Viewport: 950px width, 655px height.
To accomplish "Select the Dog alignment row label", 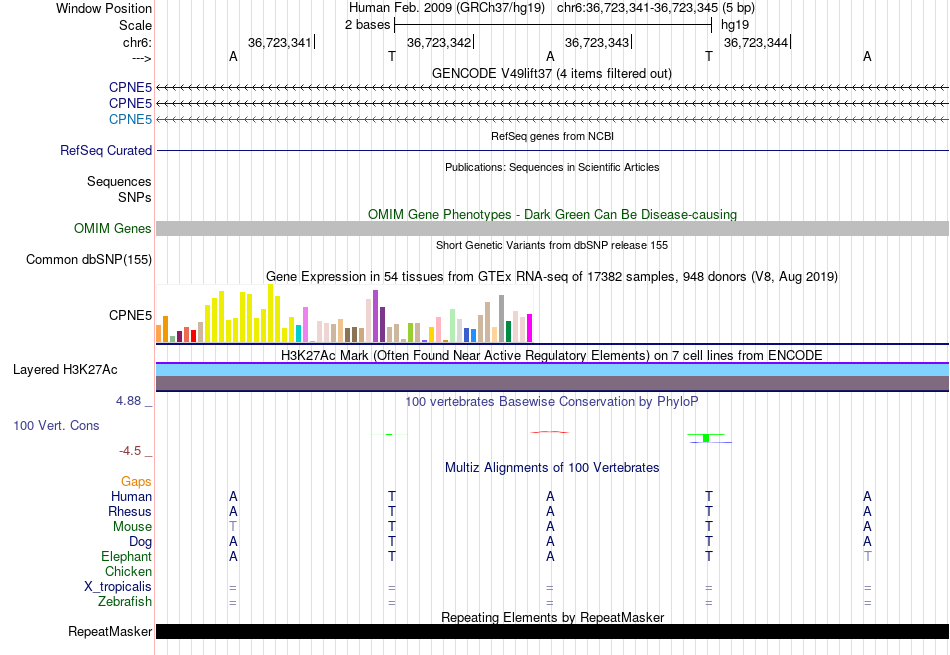I will click(141, 541).
